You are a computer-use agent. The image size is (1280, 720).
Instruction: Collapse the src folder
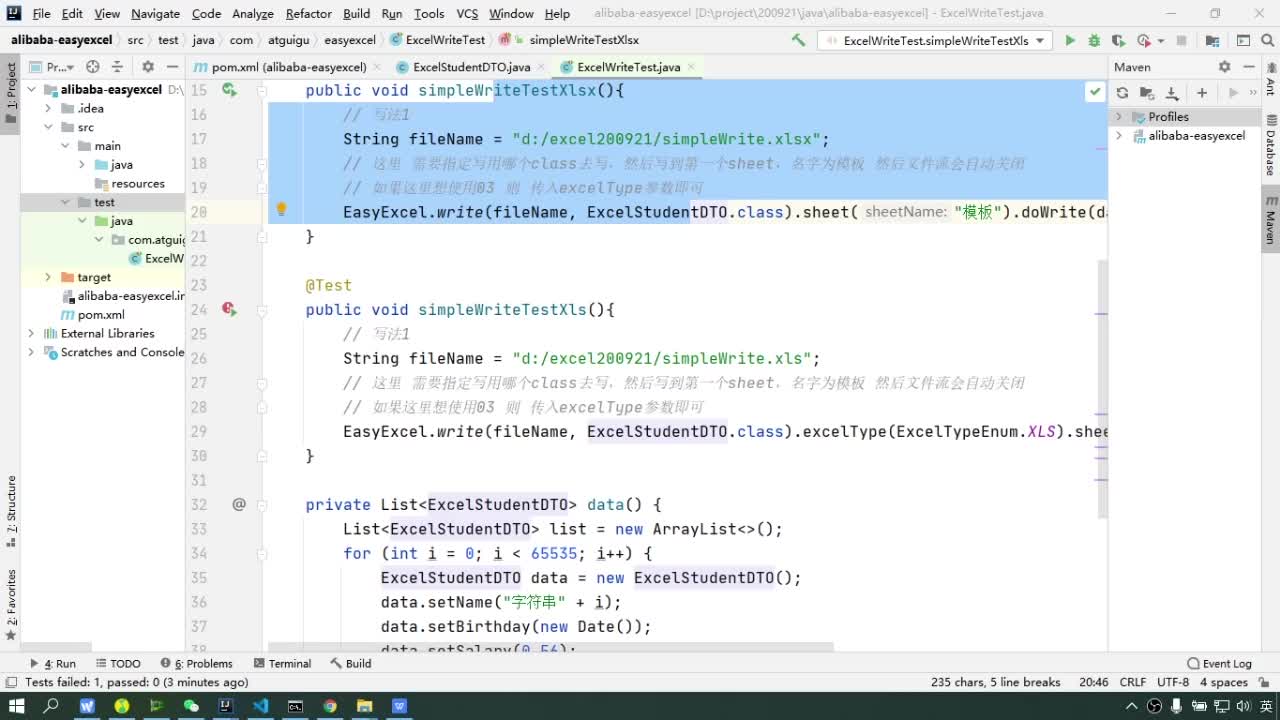[x=48, y=127]
